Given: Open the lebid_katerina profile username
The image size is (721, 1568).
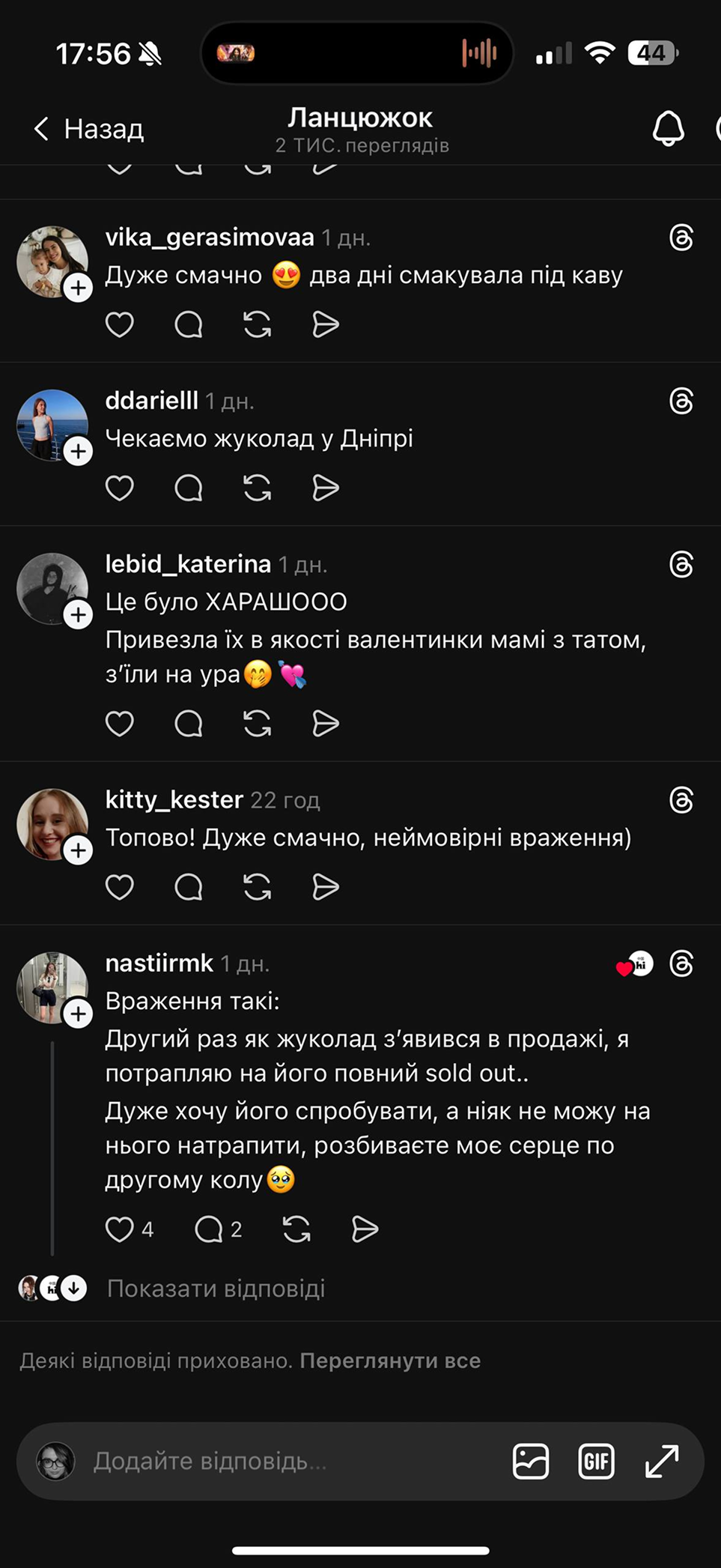Looking at the screenshot, I should 188,563.
